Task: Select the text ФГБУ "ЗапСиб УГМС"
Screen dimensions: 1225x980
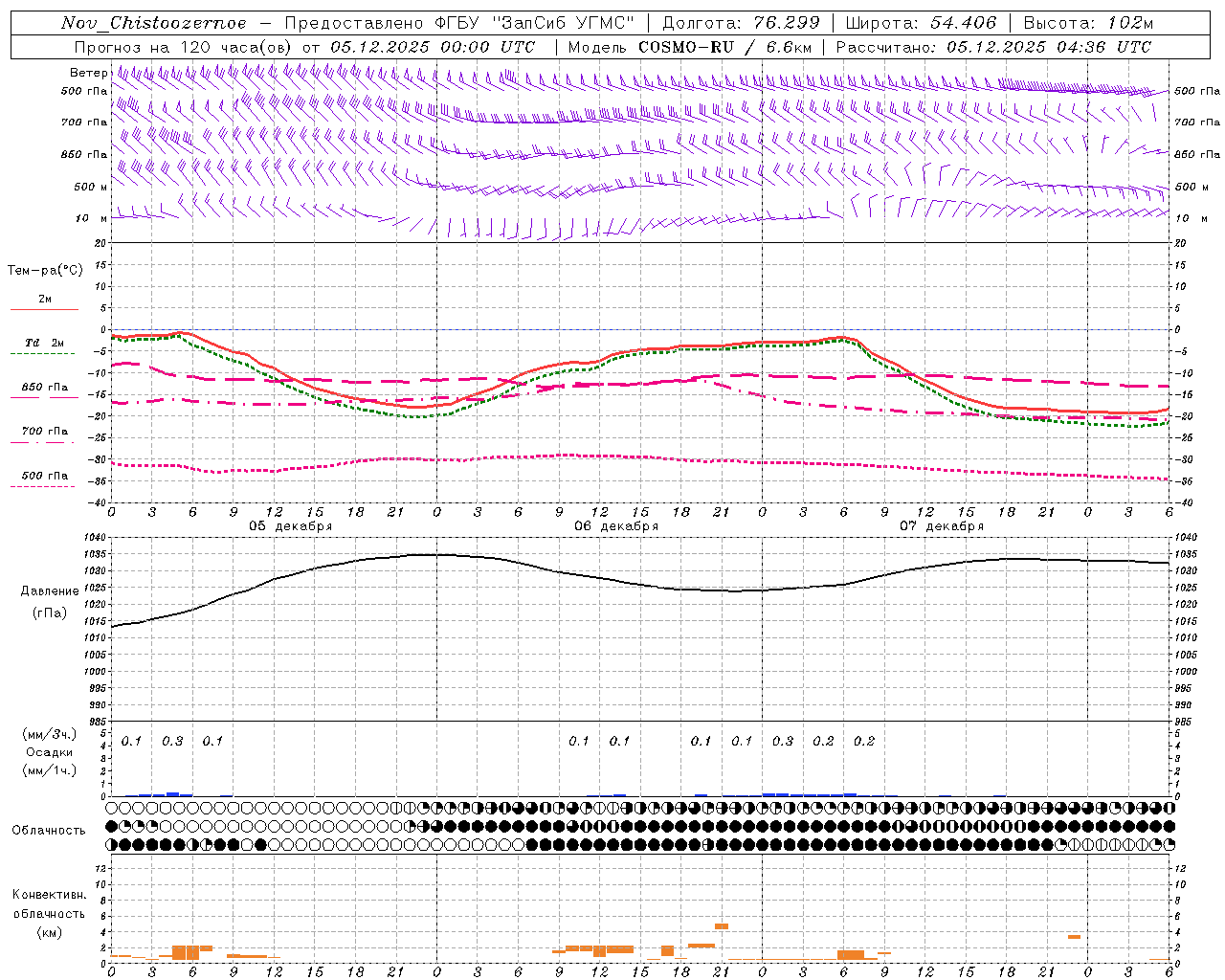Action: point(535,23)
